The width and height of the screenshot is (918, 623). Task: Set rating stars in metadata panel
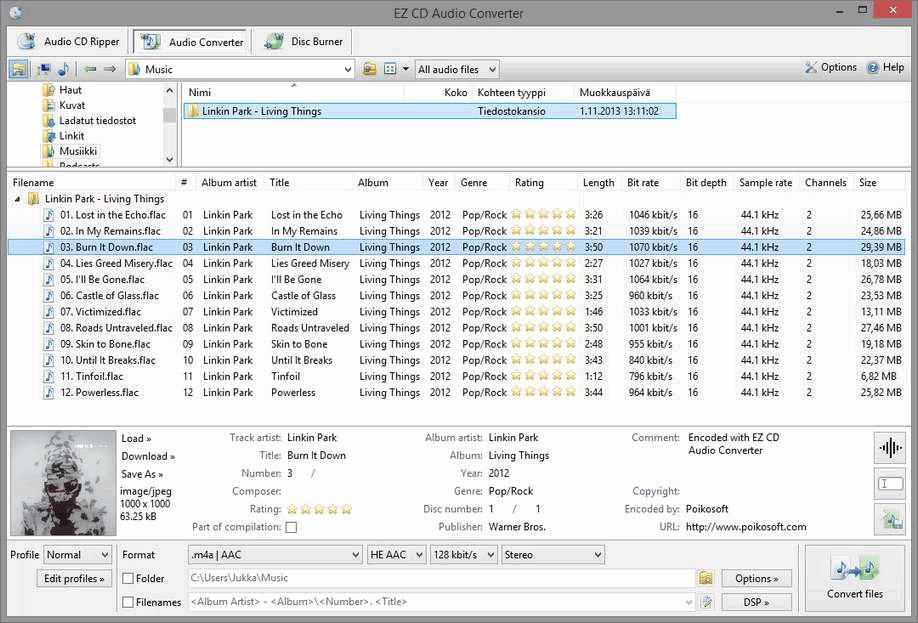[319, 509]
